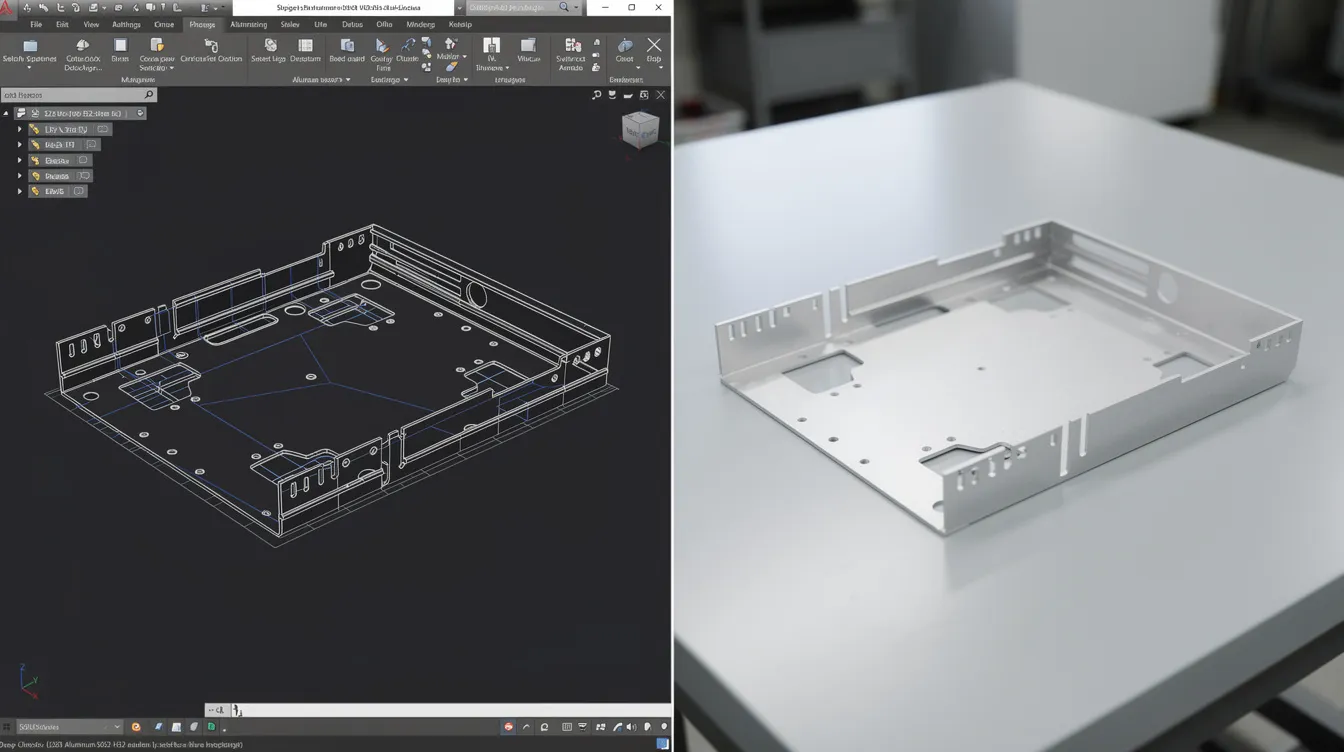Close the viewport using its X button
Image resolution: width=1344 pixels, height=752 pixels.
pos(660,95)
